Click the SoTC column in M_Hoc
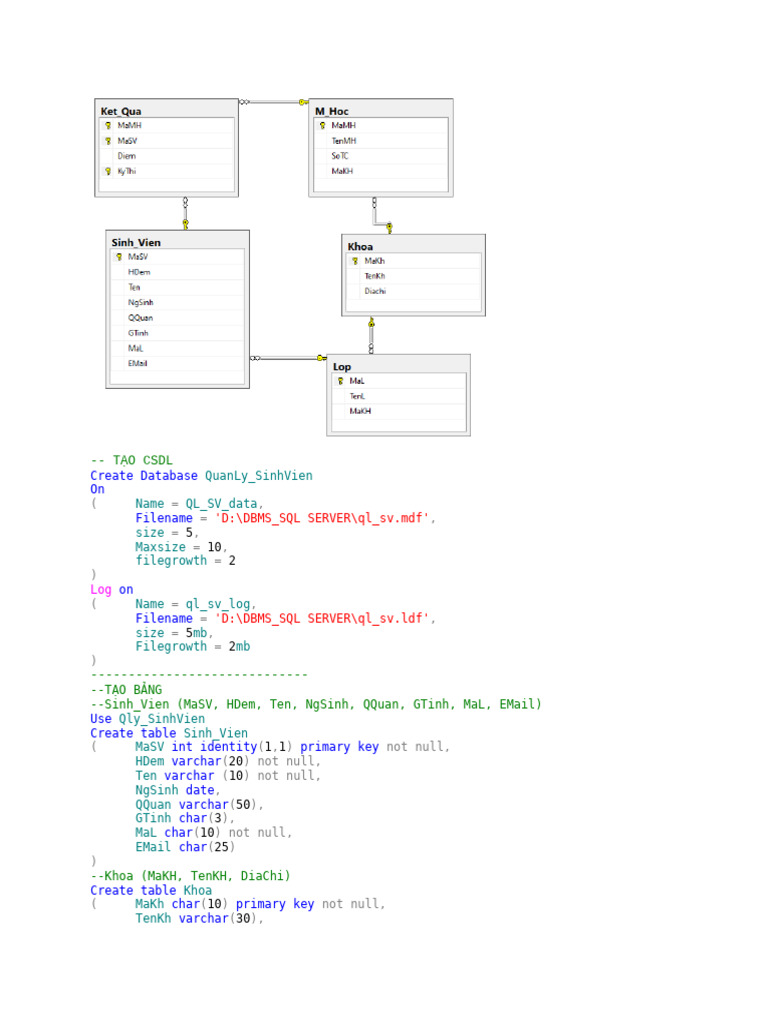Image resolution: width=768 pixels, height=1024 pixels. tap(340, 155)
